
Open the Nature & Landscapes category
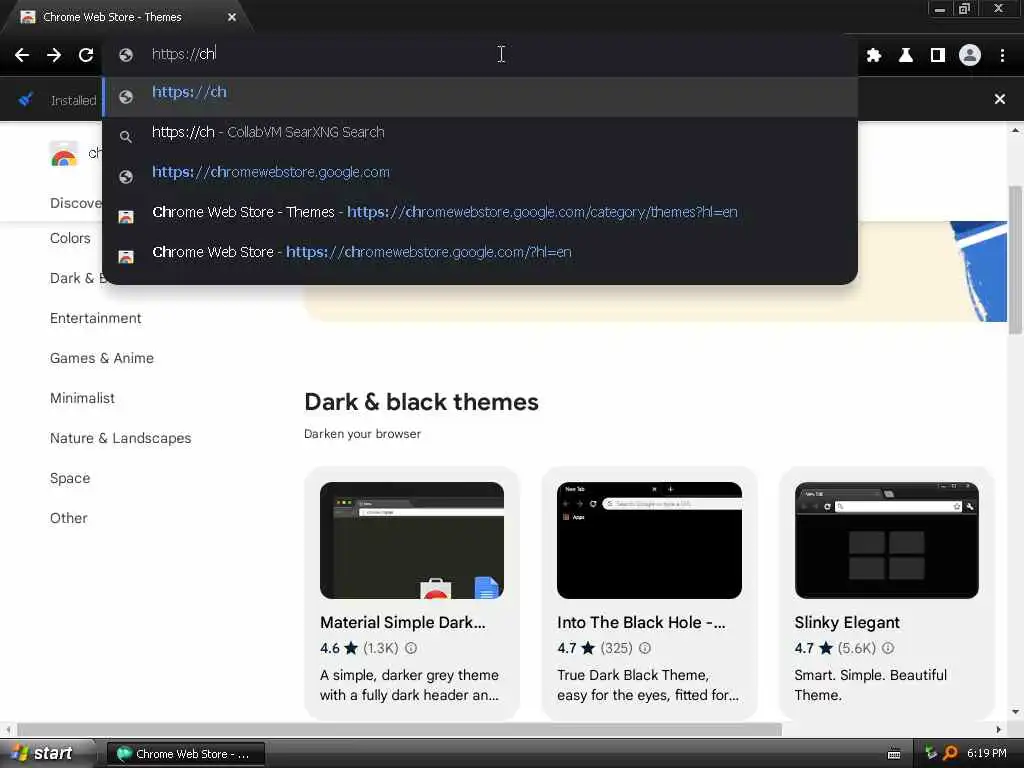(x=121, y=438)
